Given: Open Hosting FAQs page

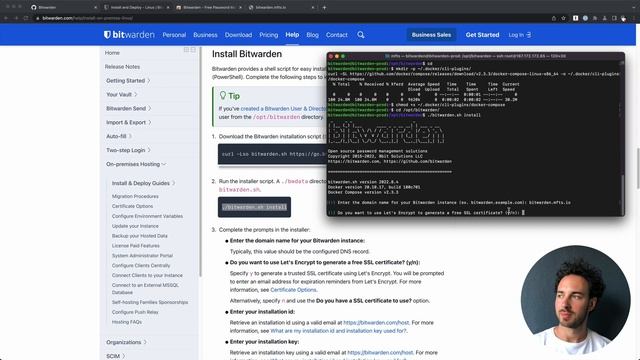Looking at the screenshot, I should [x=127, y=322].
